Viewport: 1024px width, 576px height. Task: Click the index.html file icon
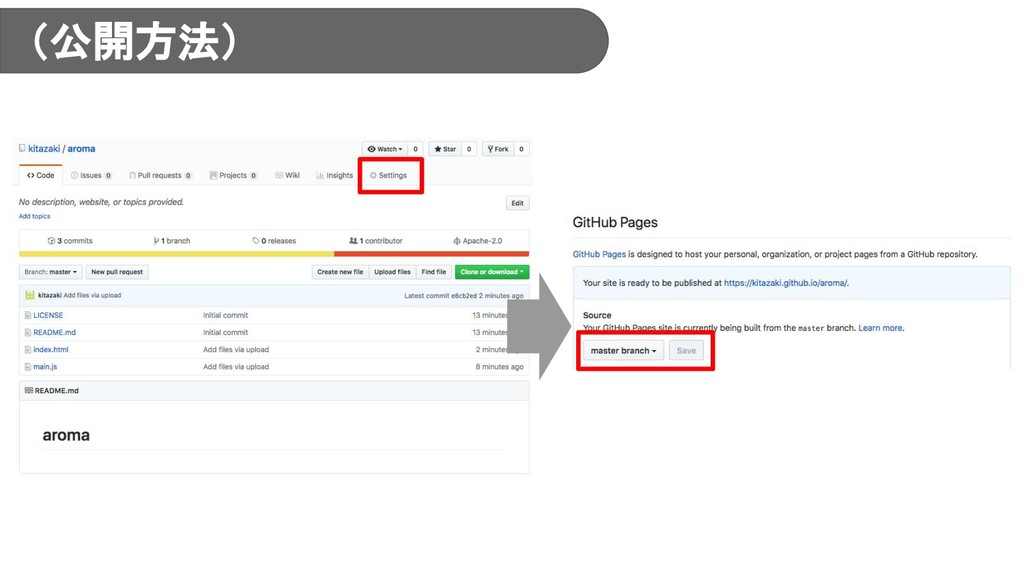click(27, 349)
